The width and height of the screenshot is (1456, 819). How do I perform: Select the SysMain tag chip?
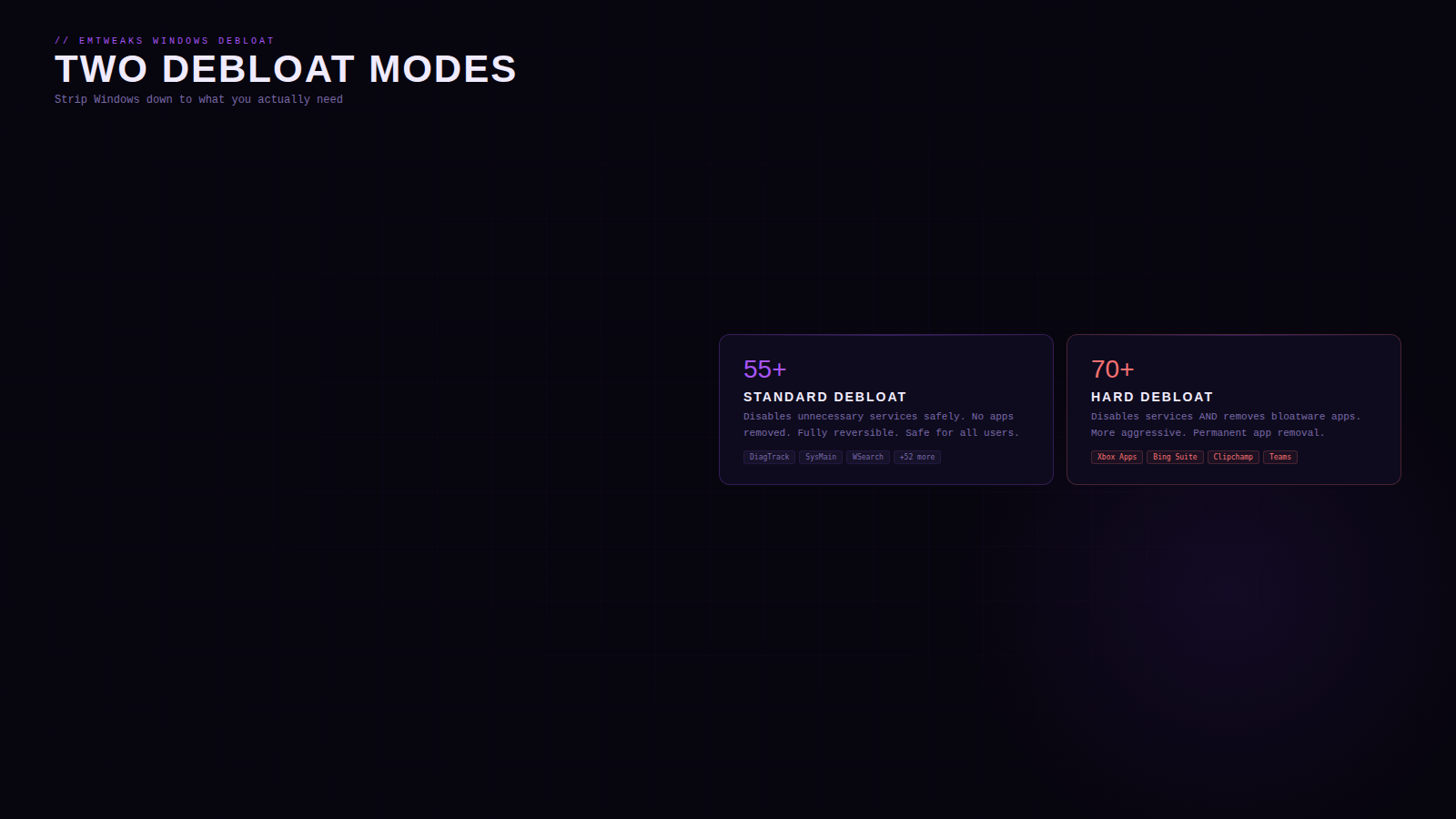[x=821, y=457]
